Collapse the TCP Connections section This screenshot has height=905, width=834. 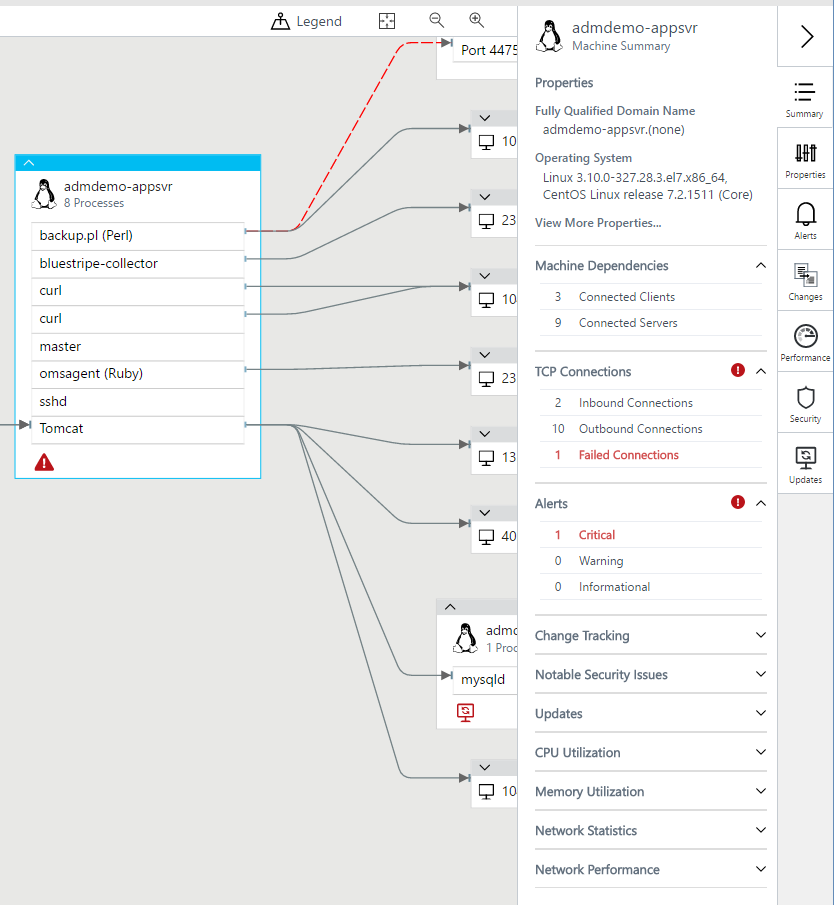click(x=758, y=370)
